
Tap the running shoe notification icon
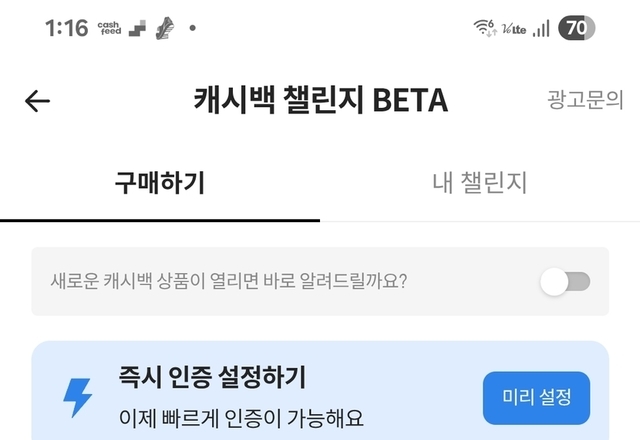(x=165, y=28)
